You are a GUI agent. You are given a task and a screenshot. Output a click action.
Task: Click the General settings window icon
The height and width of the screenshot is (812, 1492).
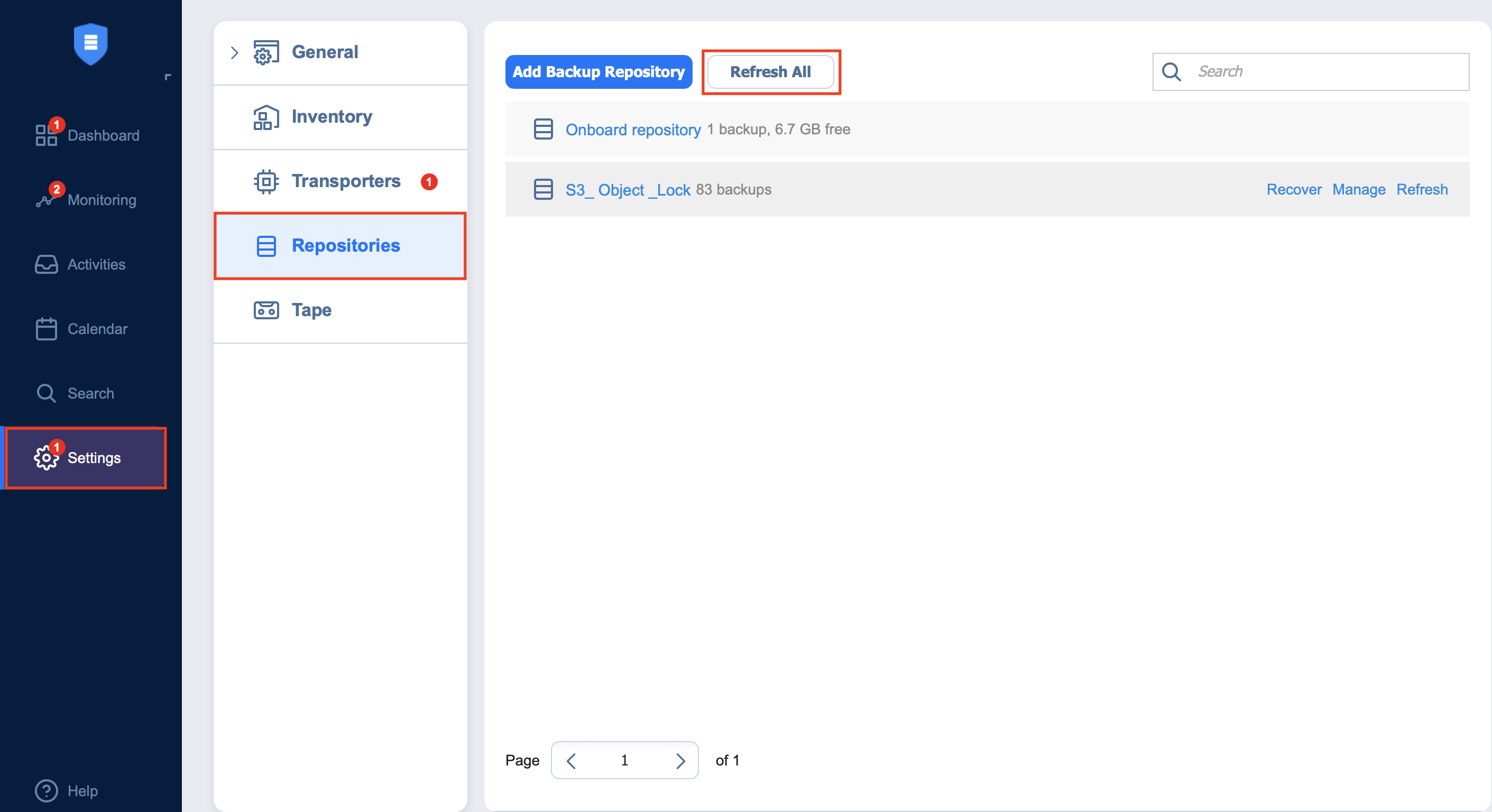click(x=266, y=53)
